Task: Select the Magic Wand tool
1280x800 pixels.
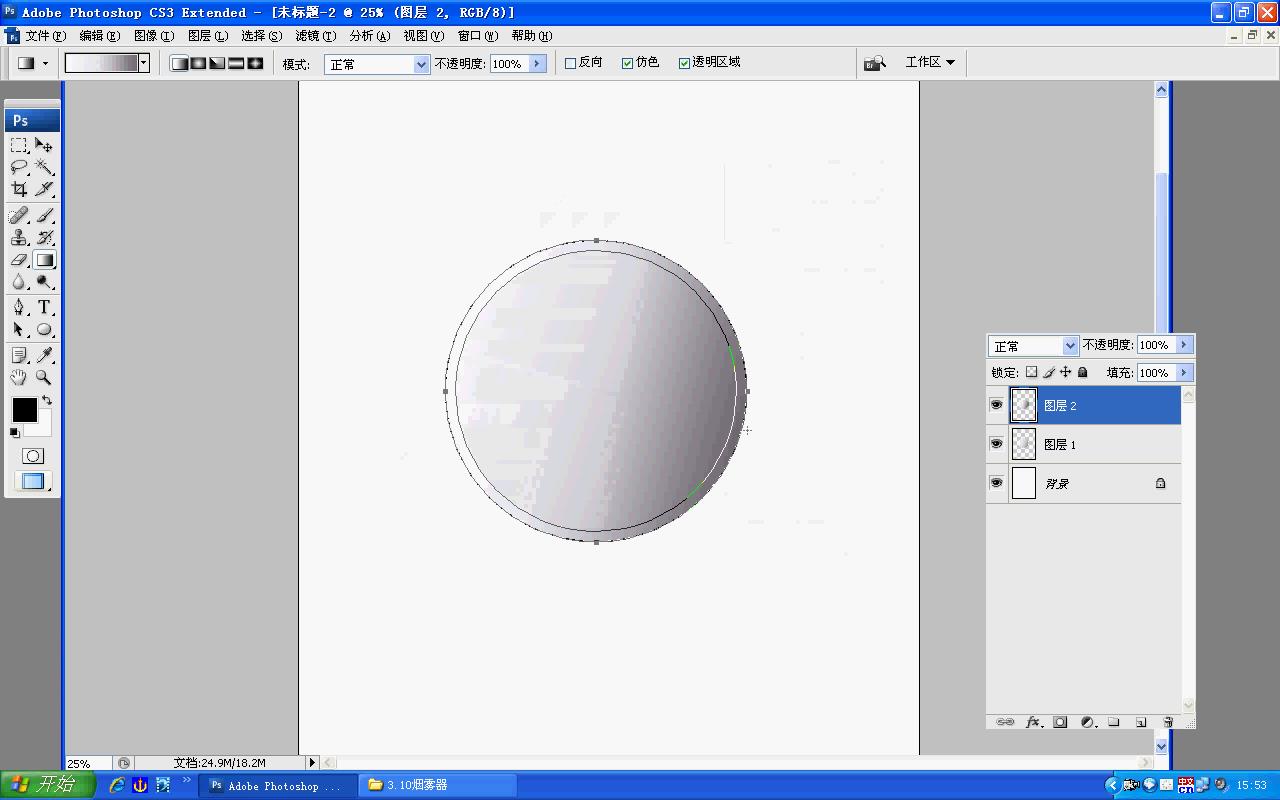Action: (44, 167)
